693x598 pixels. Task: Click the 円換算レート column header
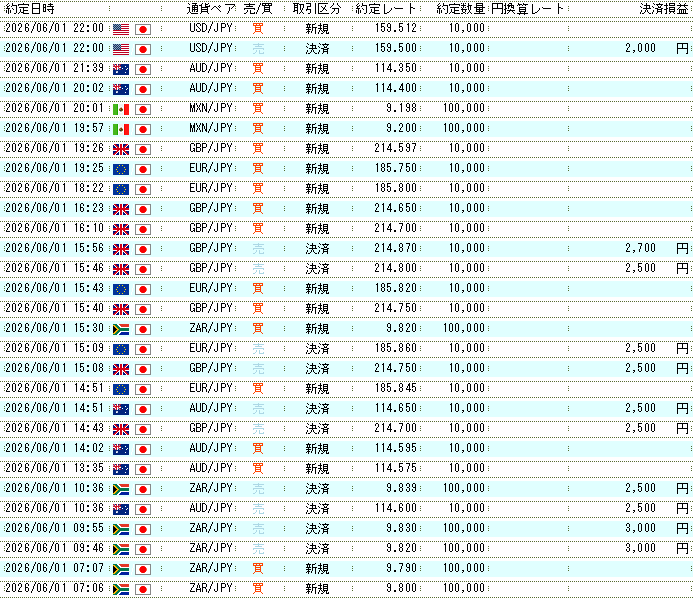click(x=528, y=8)
